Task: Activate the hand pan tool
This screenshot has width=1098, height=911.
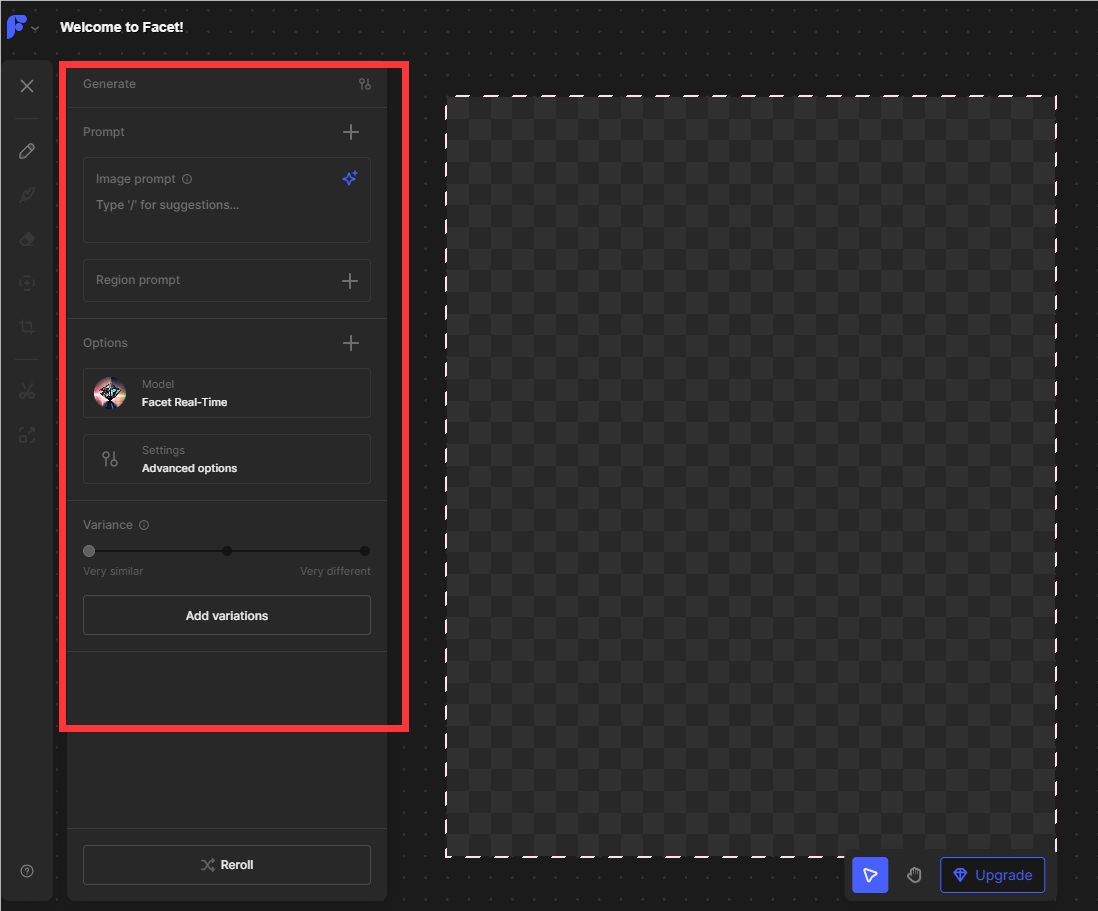Action: 914,875
